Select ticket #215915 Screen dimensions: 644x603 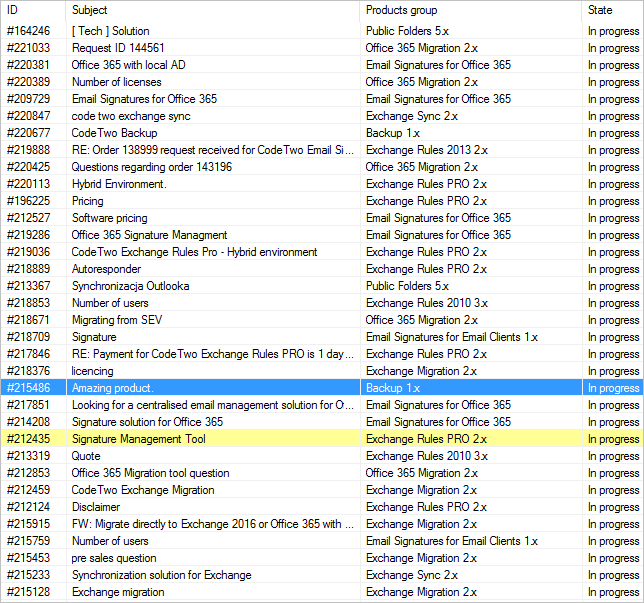click(x=28, y=524)
